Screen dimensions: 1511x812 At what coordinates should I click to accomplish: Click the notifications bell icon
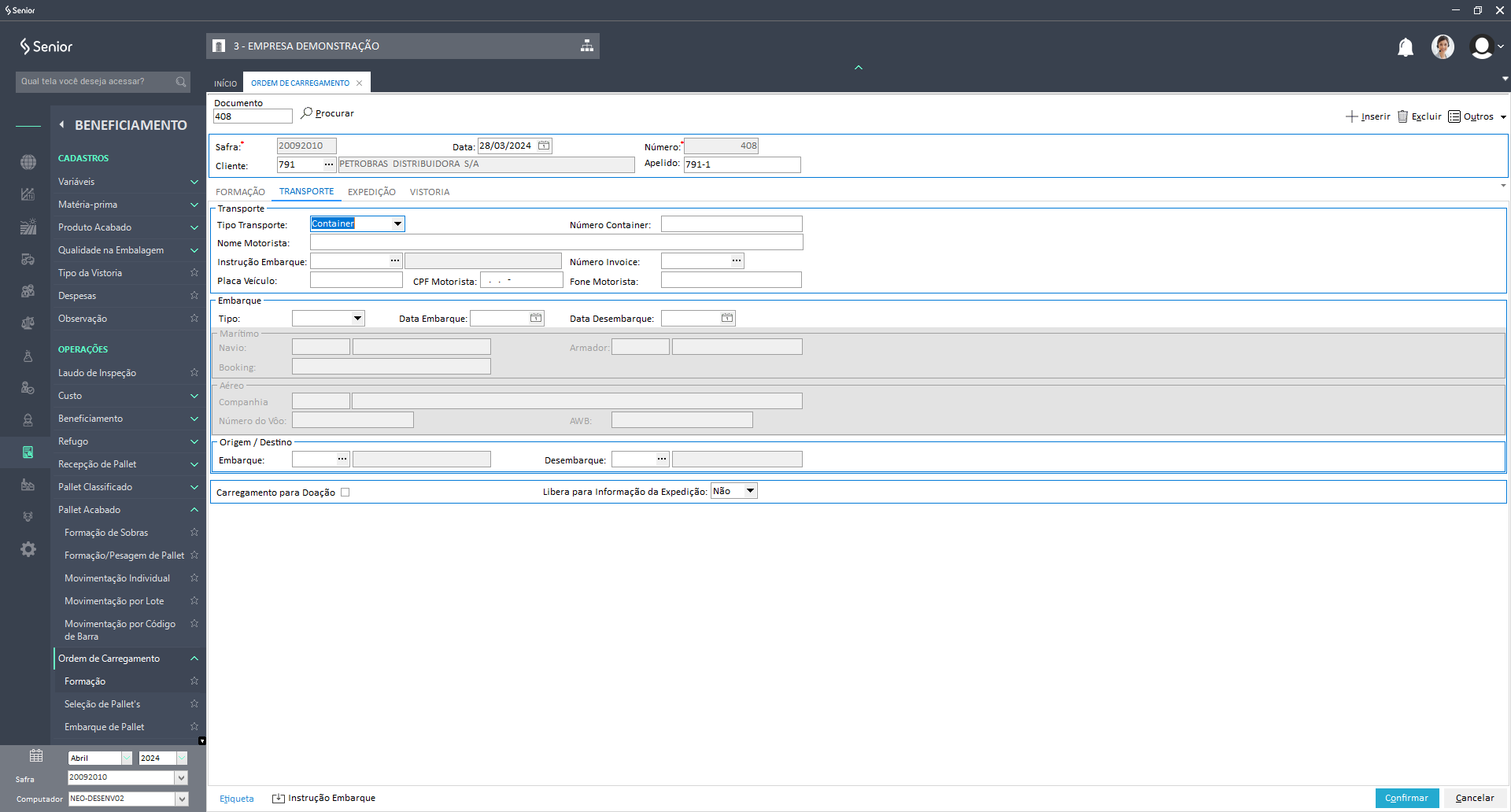tap(1405, 48)
